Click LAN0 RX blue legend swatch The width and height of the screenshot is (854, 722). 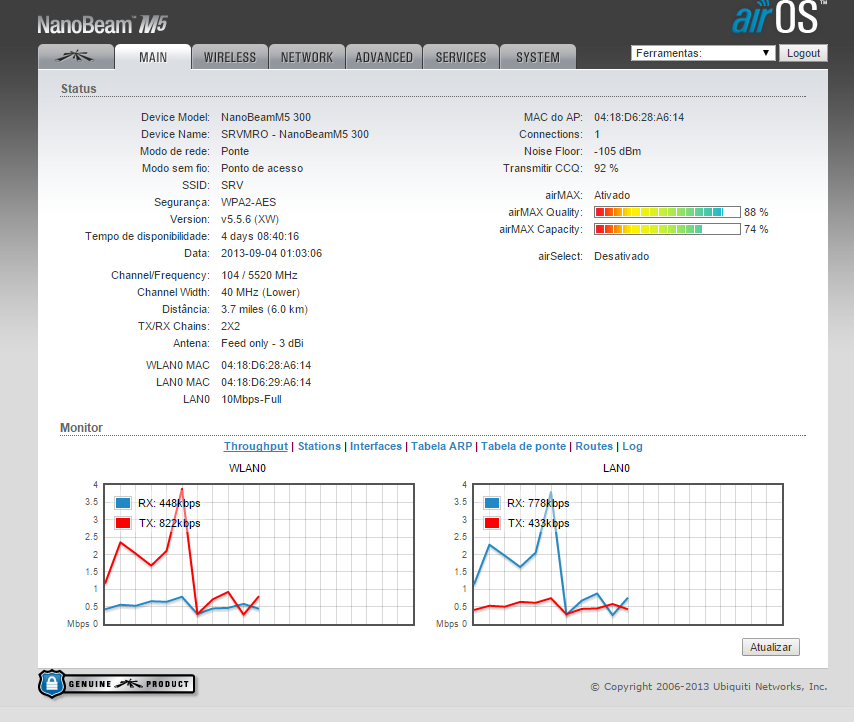492,503
